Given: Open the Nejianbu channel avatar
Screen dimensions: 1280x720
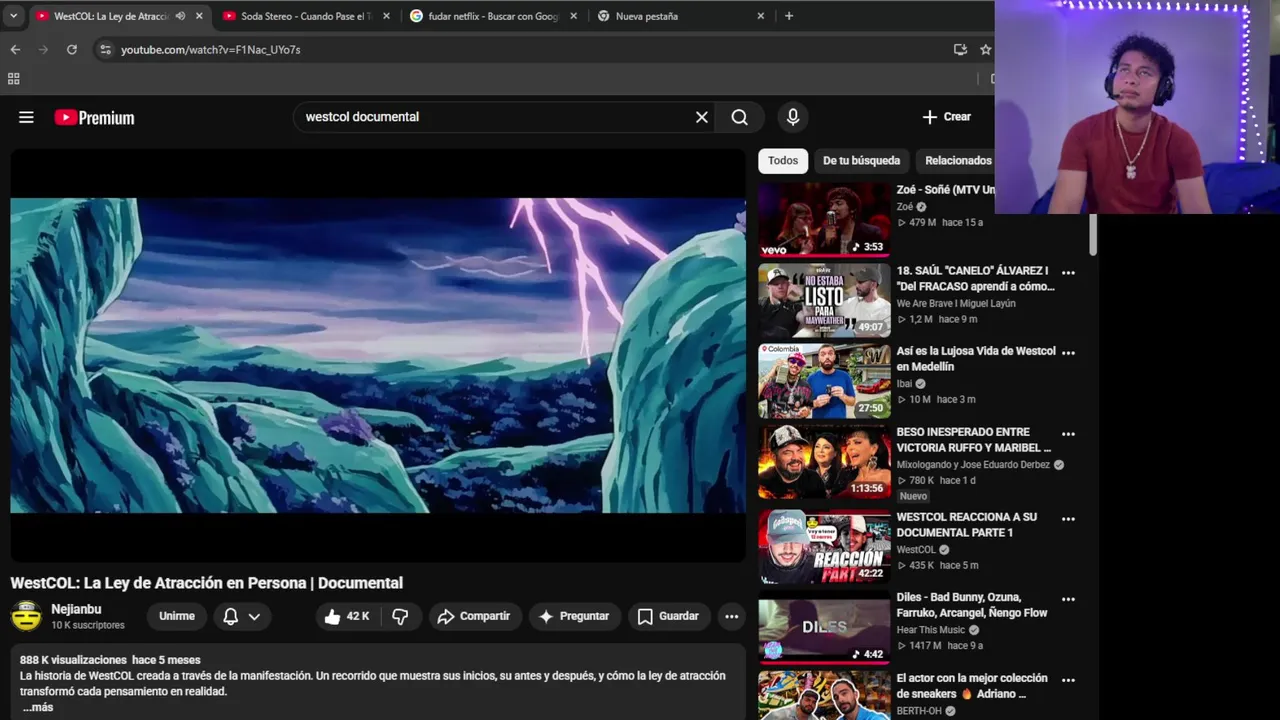Looking at the screenshot, I should 26,616.
